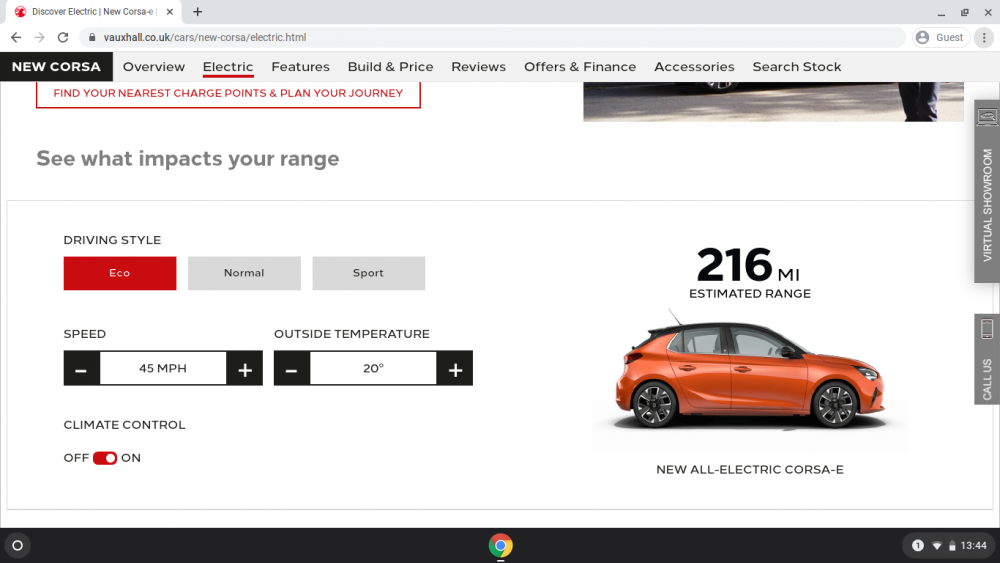Click the address bar URL
The height and width of the screenshot is (563, 1000).
(205, 38)
